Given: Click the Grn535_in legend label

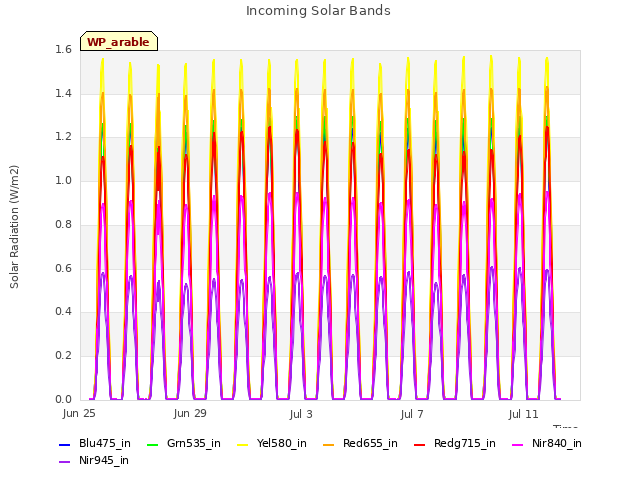Looking at the screenshot, I should 193,444.
